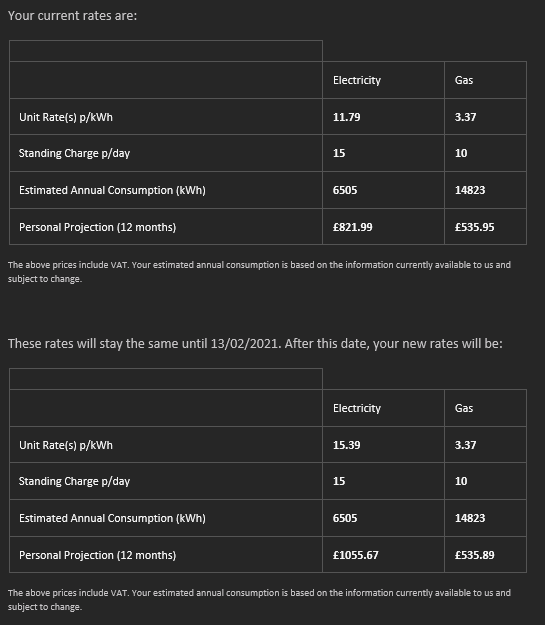Select current gas standing charge 10
The width and height of the screenshot is (545, 625).
click(x=461, y=153)
